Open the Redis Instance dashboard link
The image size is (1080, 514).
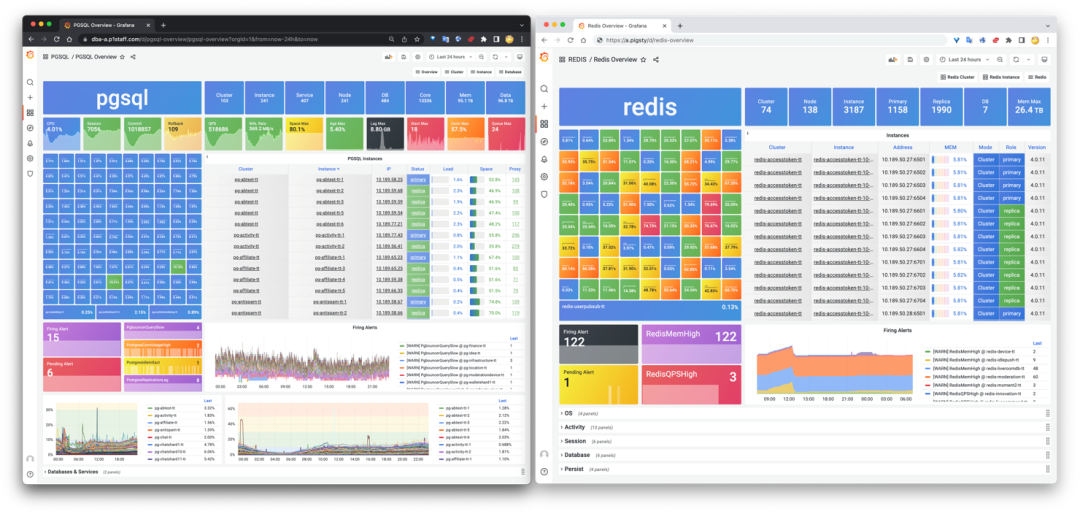pos(1001,77)
